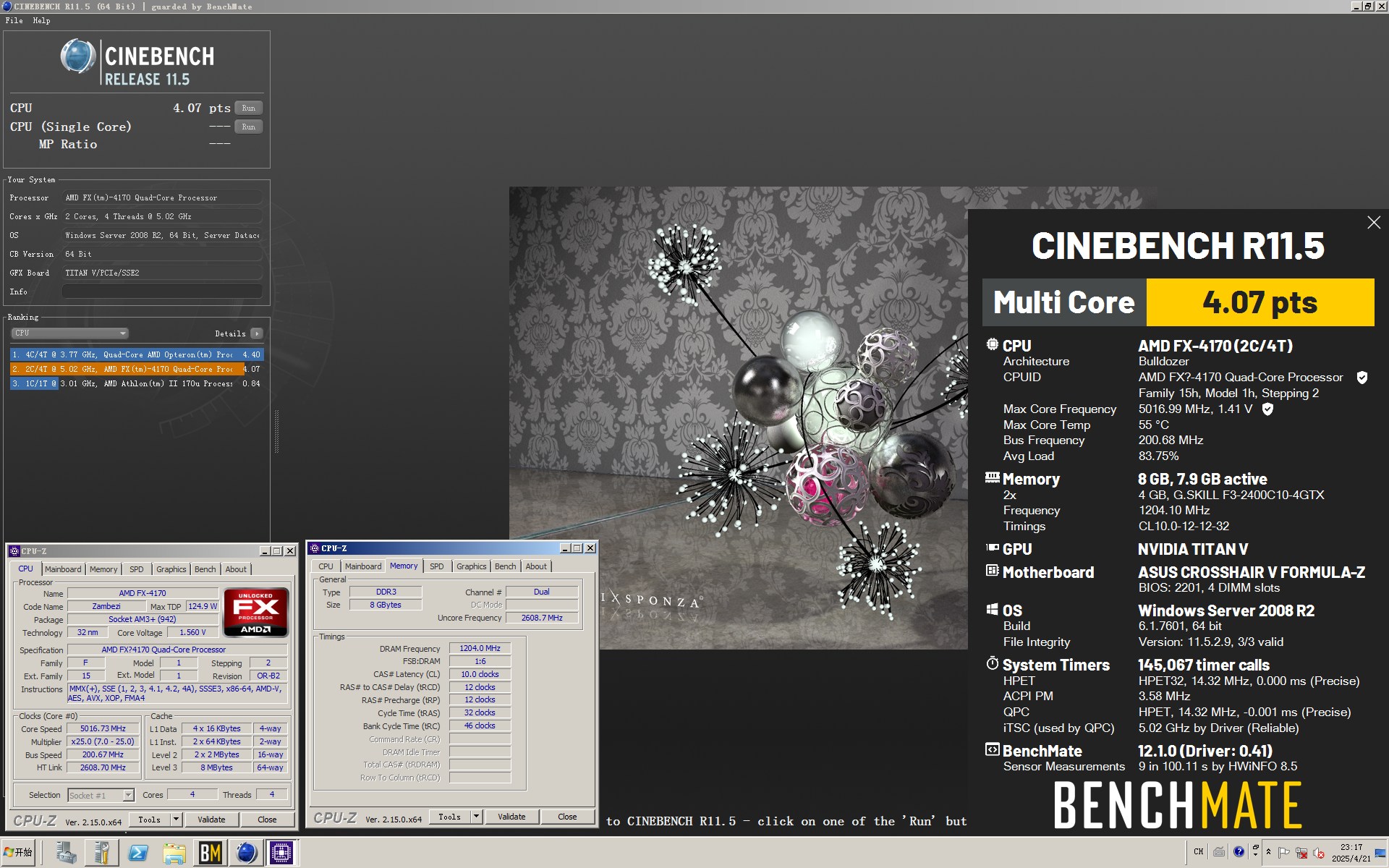Open About tab in Memory CPU-Z window
Image resolution: width=1389 pixels, height=868 pixels.
(536, 566)
